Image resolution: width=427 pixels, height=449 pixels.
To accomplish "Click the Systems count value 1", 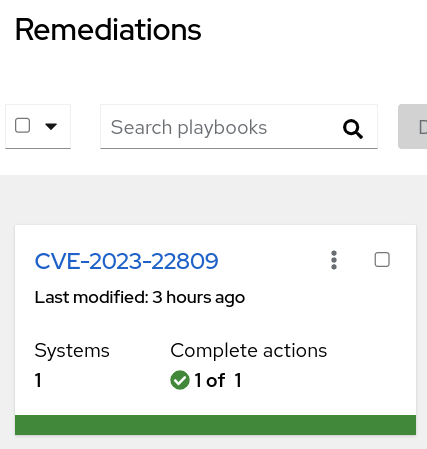I will [x=38, y=380].
